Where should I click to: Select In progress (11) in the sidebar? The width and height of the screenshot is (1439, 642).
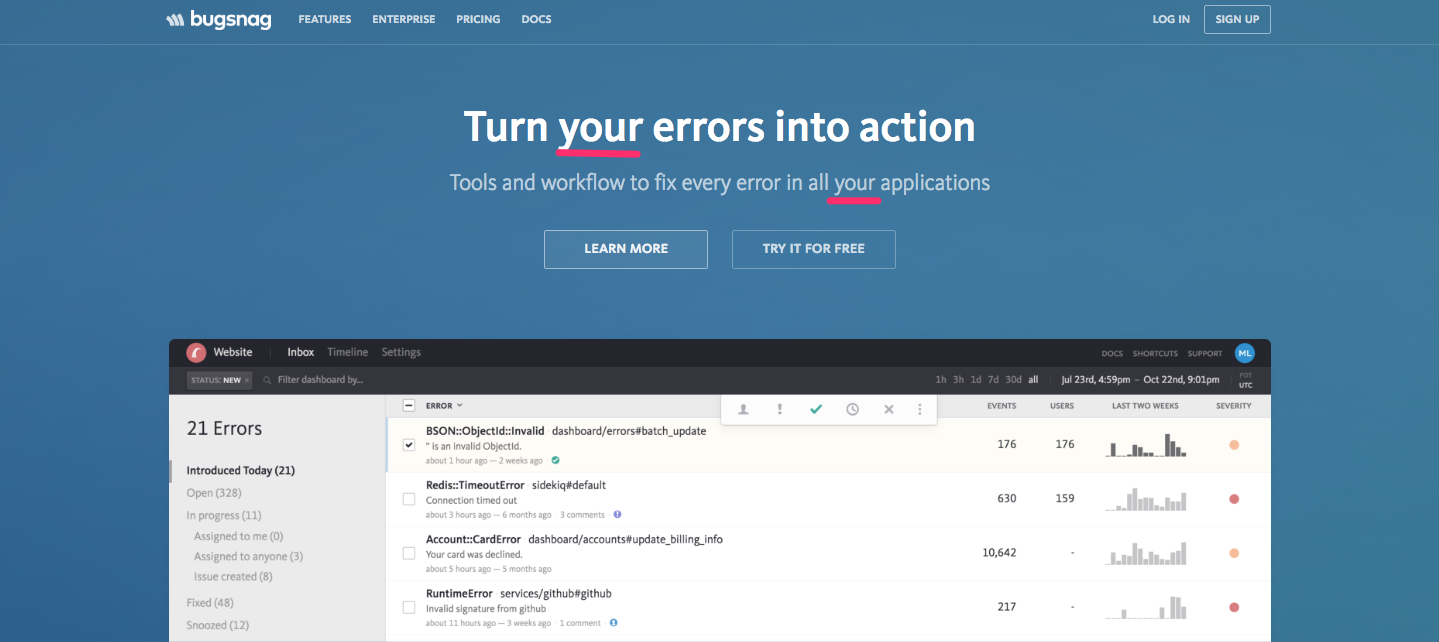pos(224,515)
